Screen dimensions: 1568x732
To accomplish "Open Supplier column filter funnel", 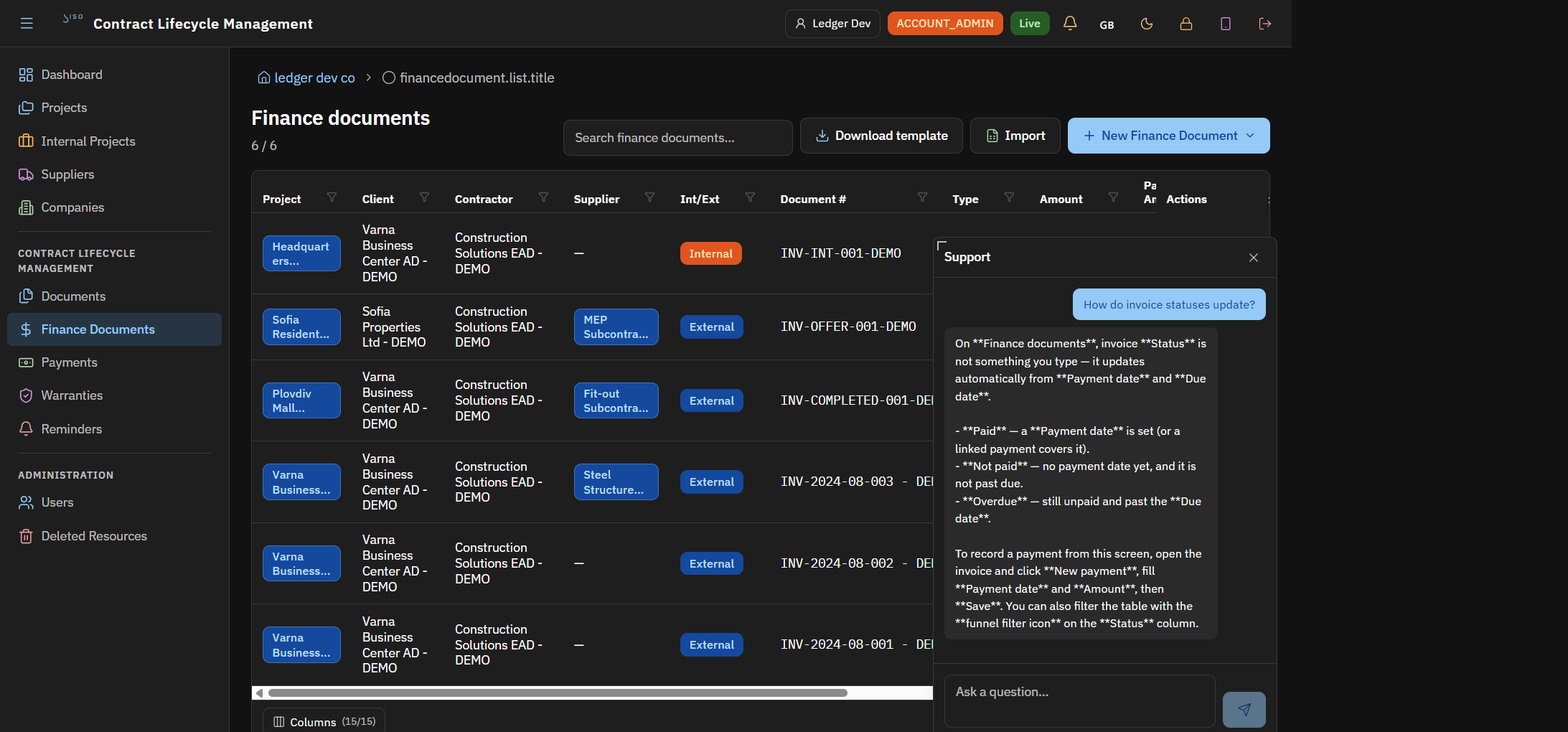I will coord(649,197).
